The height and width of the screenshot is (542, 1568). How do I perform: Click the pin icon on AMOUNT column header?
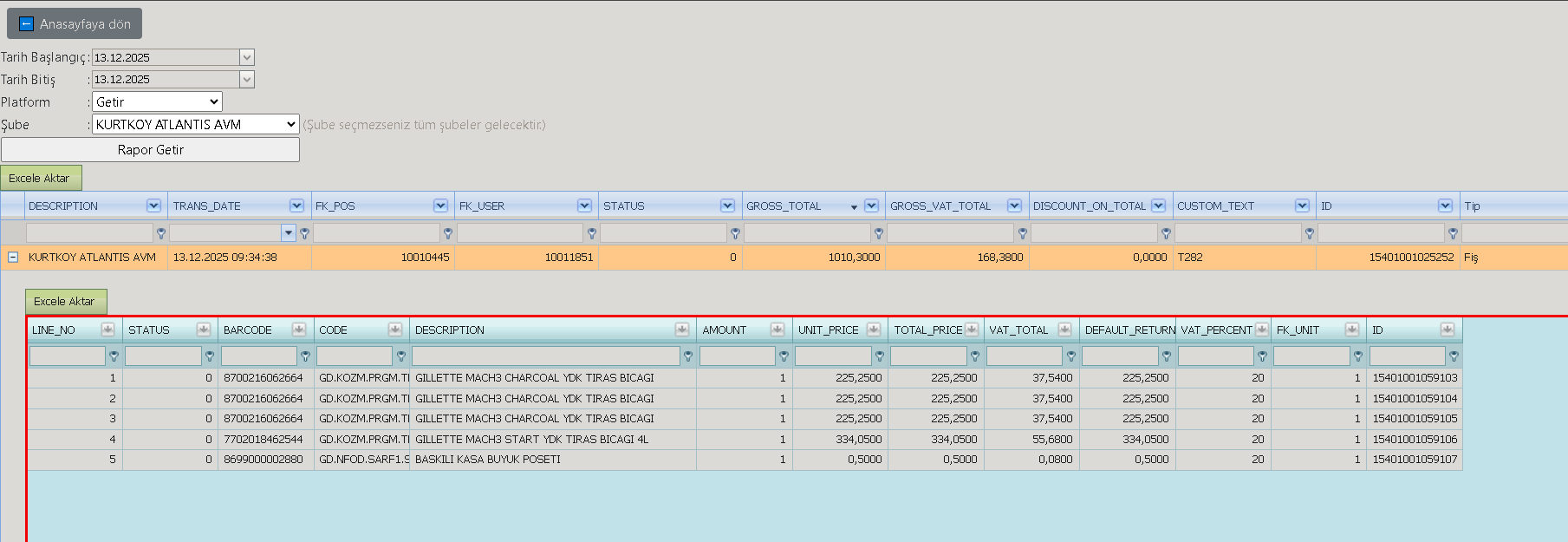click(x=777, y=330)
